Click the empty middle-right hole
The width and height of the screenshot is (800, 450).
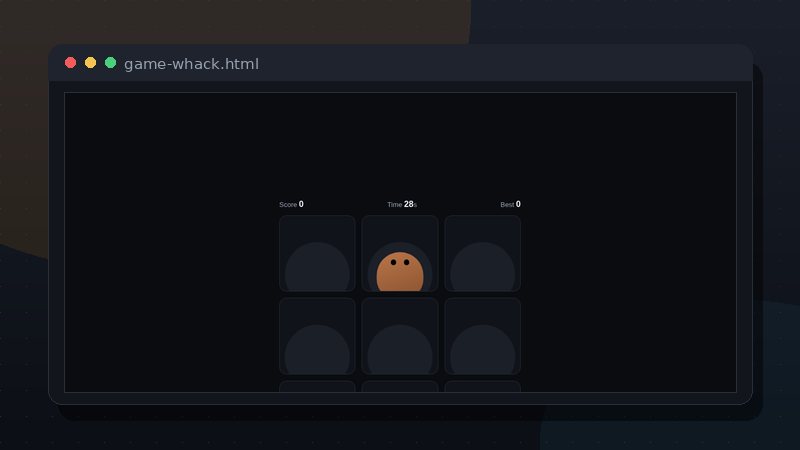pyautogui.click(x=482, y=336)
